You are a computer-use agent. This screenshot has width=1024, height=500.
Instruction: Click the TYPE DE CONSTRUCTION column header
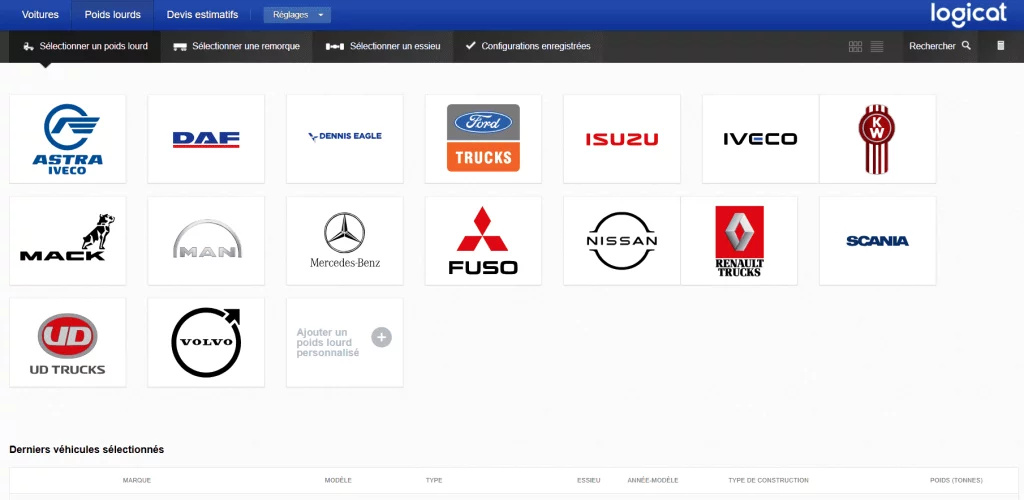(x=769, y=480)
